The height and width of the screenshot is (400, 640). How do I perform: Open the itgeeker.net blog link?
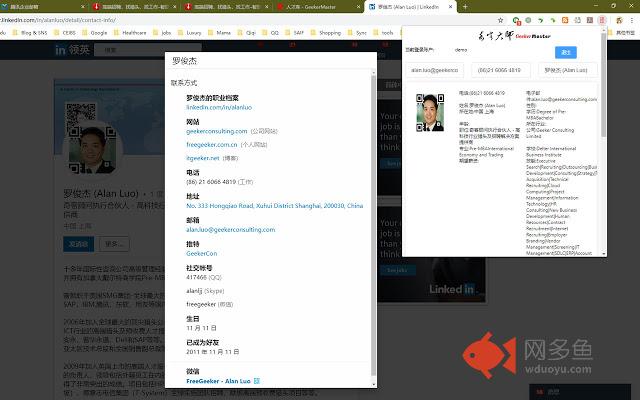point(202,158)
